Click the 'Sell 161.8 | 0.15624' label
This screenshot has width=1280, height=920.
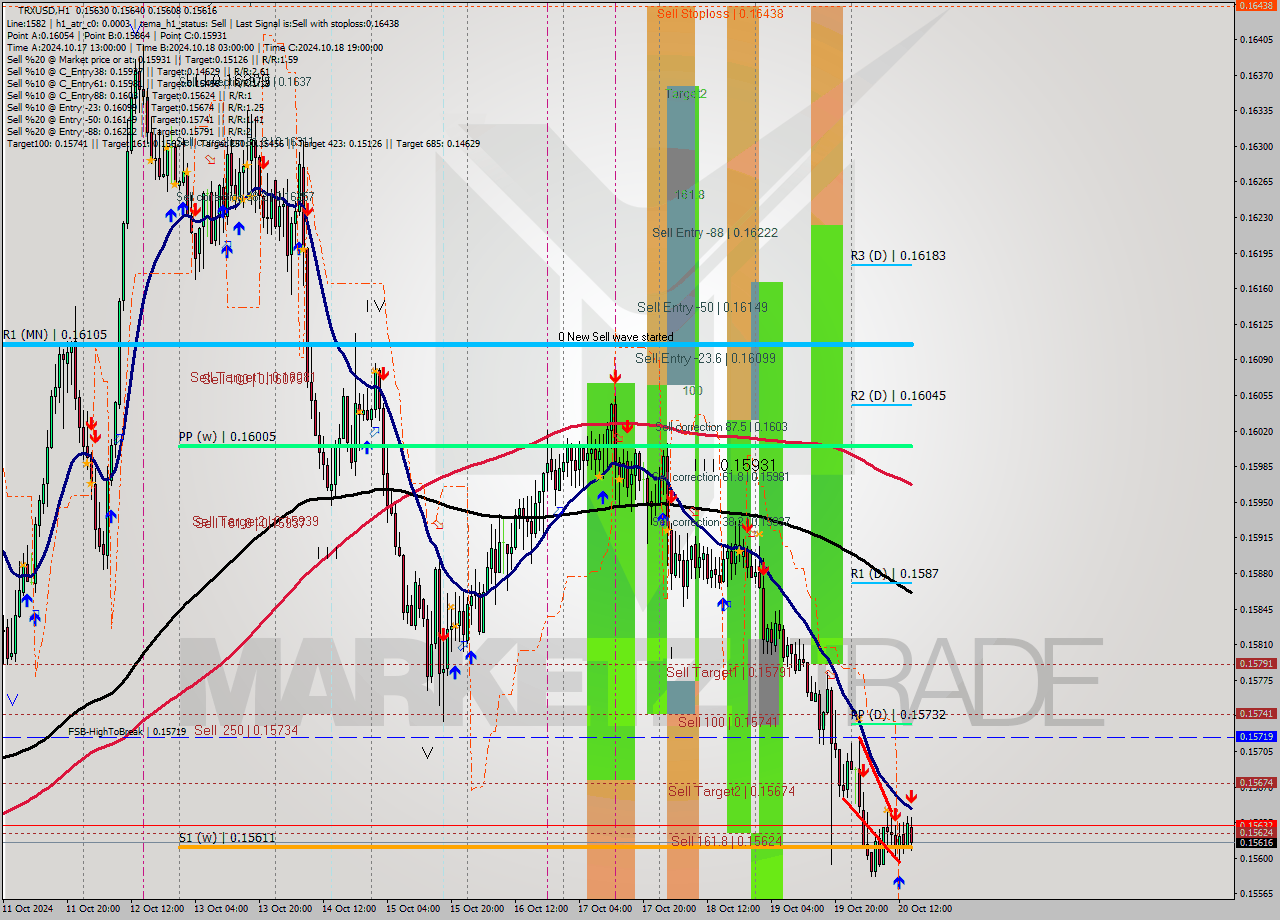726,841
